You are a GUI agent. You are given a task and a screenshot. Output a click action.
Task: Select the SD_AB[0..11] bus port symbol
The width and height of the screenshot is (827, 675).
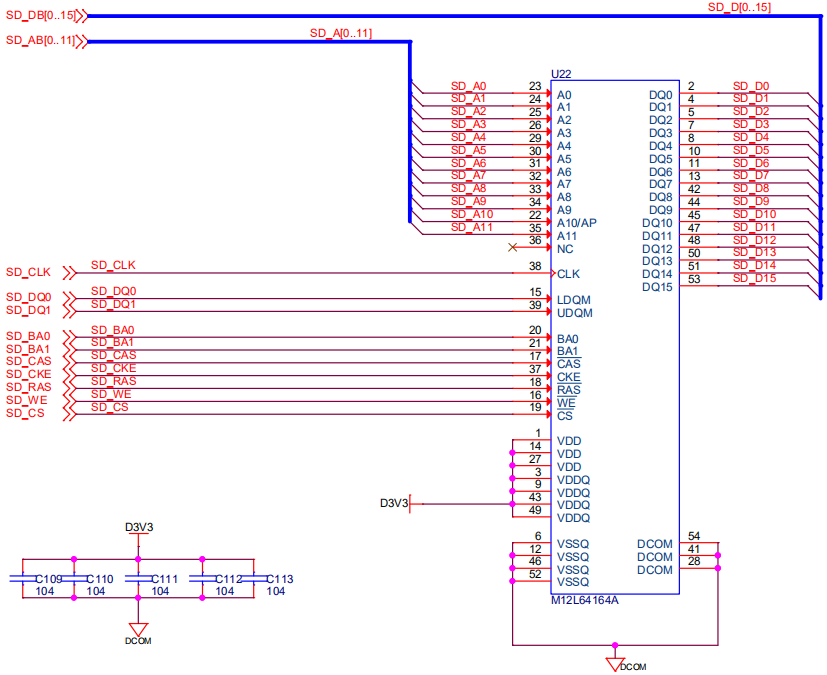click(x=80, y=41)
